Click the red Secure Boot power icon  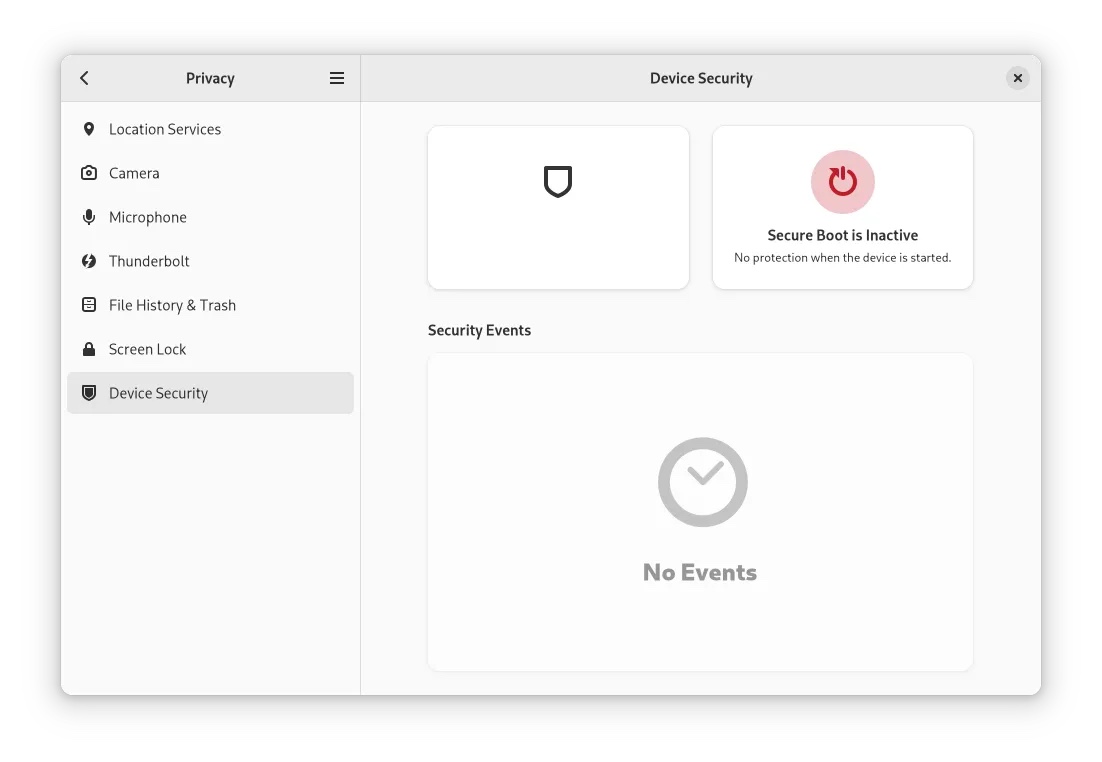[x=842, y=182]
